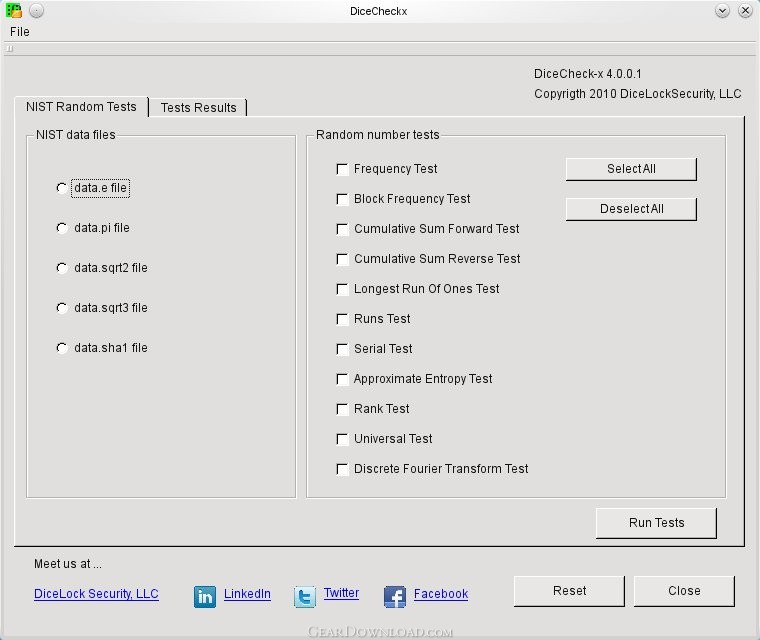The image size is (760, 640).
Task: Click the round pin button in title bar
Action: [36, 10]
